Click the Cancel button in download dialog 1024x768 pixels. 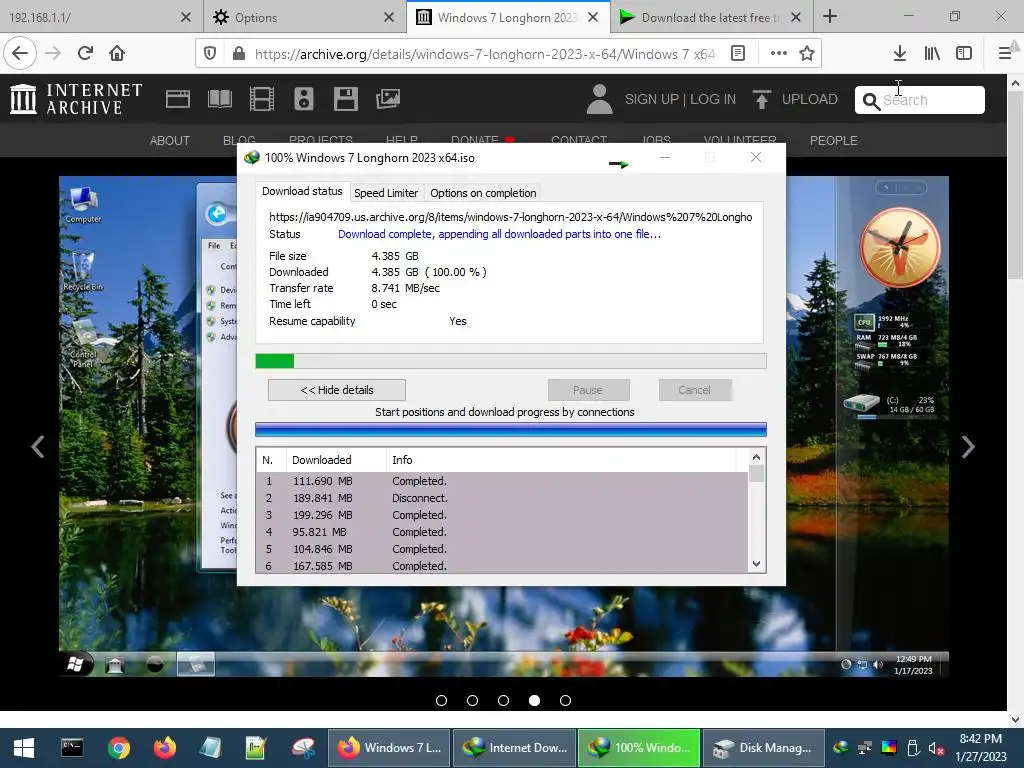point(694,390)
